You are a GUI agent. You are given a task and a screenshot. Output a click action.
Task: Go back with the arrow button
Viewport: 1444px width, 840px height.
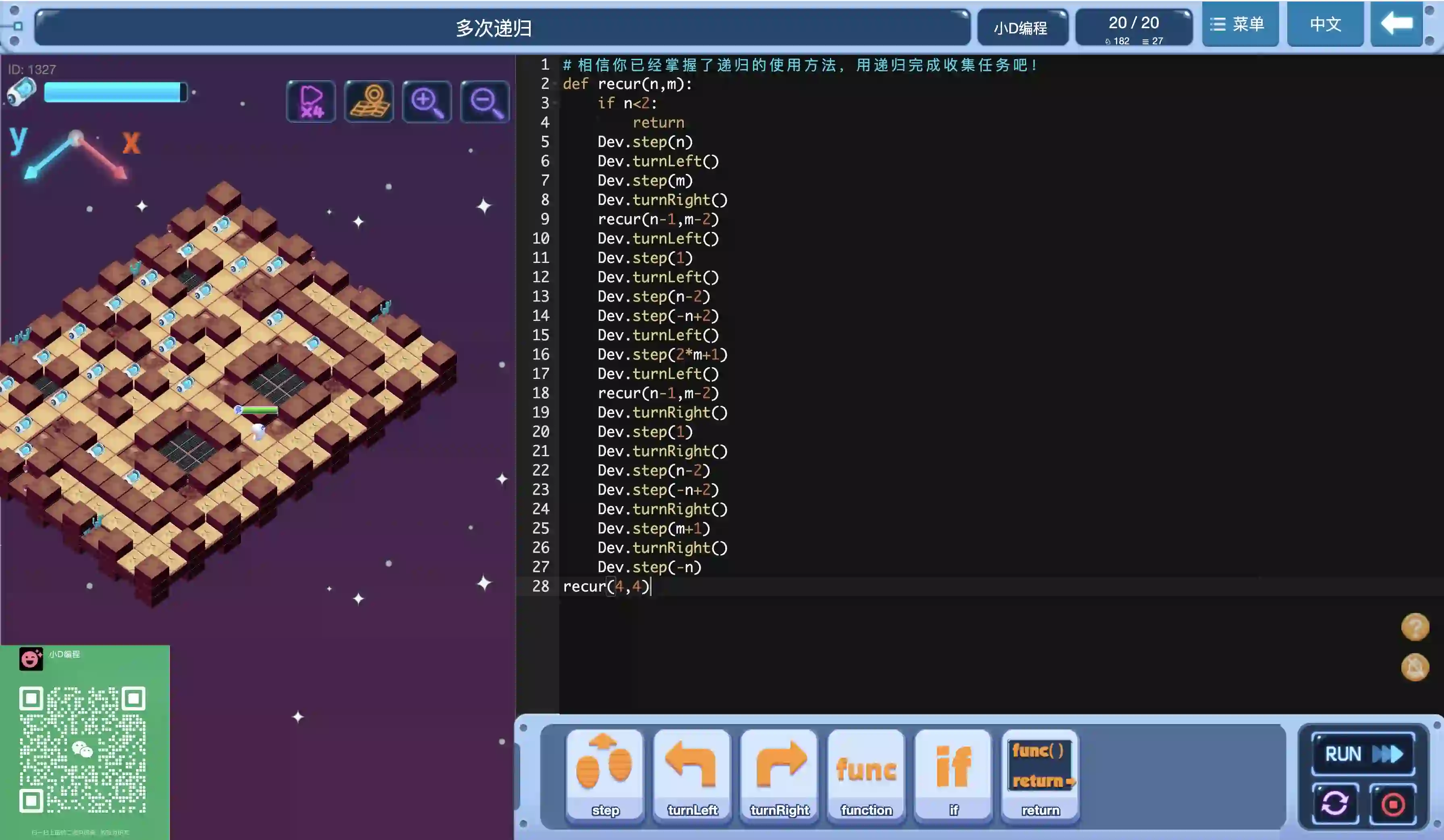coord(1396,24)
